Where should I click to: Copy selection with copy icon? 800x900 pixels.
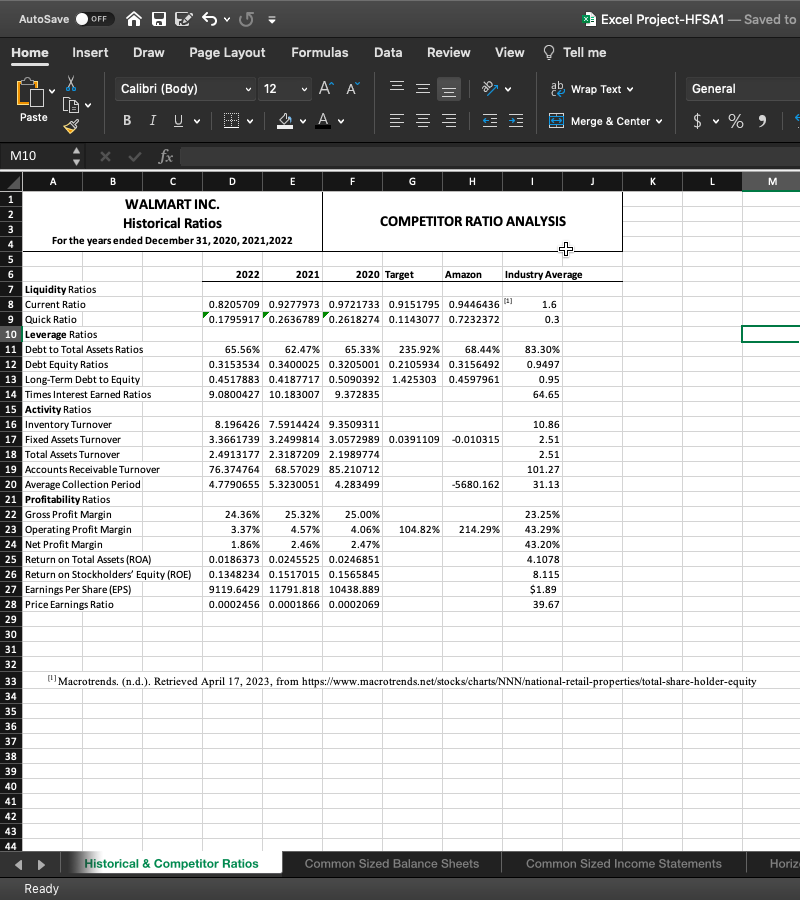(71, 105)
